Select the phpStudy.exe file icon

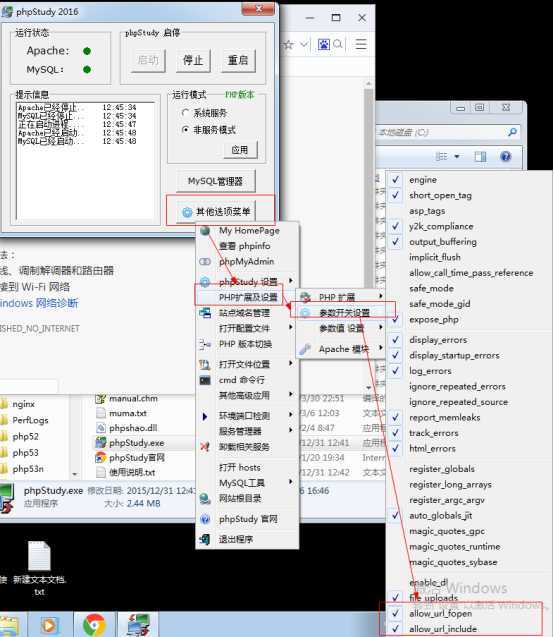[x=100, y=443]
